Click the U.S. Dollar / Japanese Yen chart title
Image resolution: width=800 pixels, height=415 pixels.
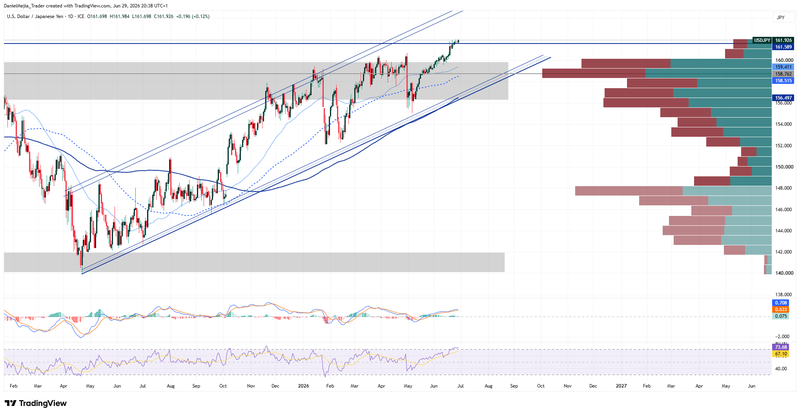[34, 16]
